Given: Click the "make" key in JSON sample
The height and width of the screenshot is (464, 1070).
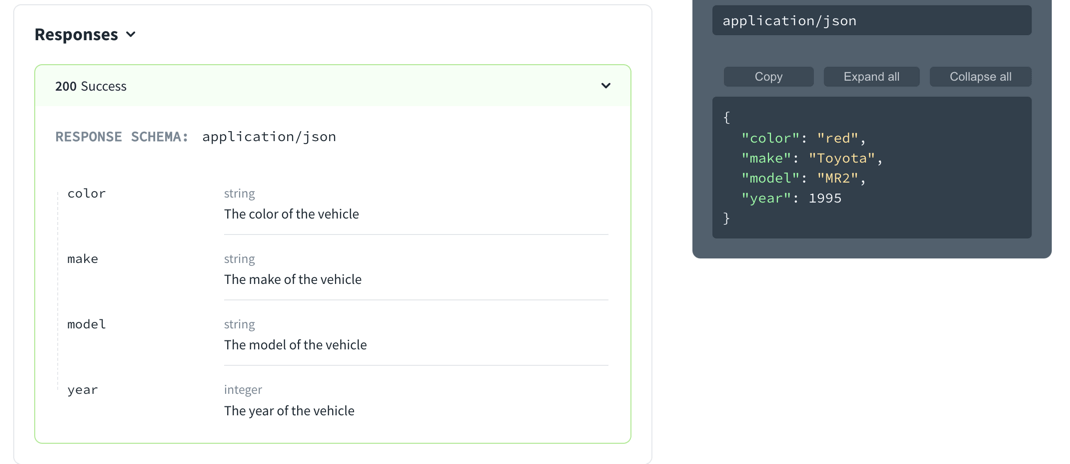Looking at the screenshot, I should coord(766,158).
